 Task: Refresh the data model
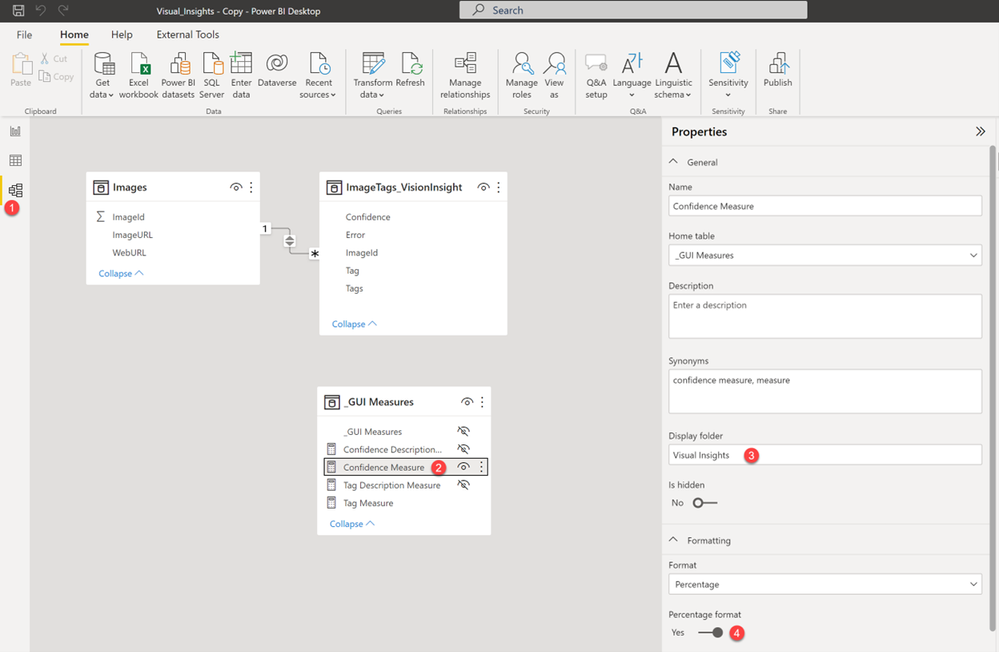click(x=410, y=70)
